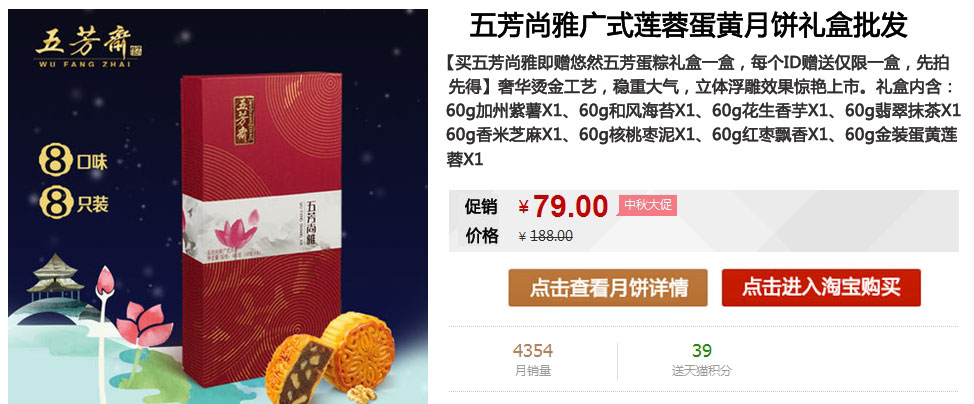Click the Tmall points value 39
Image resolution: width=974 pixels, height=404 pixels.
(701, 351)
